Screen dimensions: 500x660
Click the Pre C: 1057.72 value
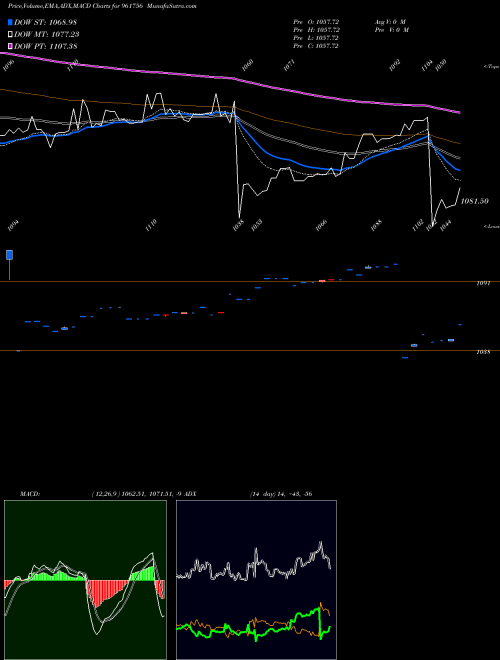pos(316,46)
